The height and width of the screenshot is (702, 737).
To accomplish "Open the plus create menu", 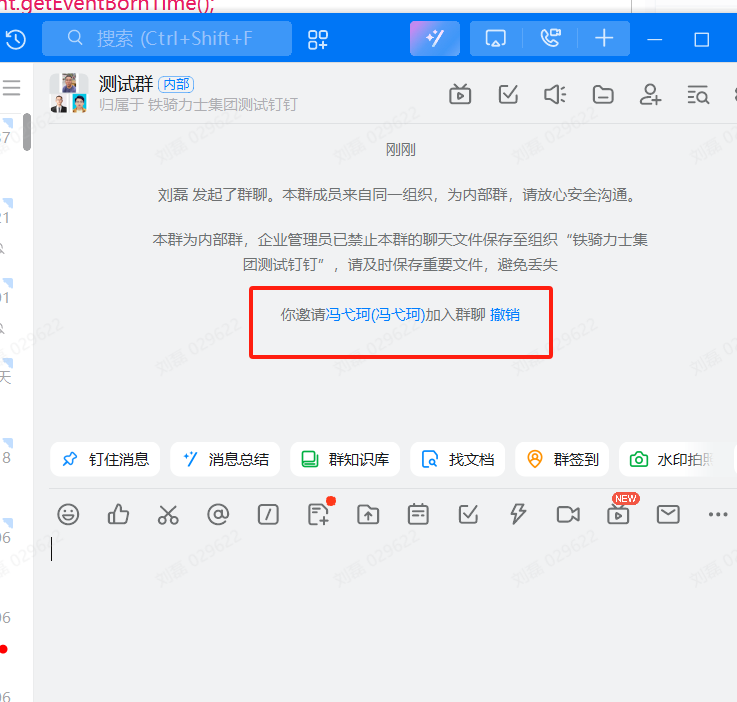I will pos(604,39).
